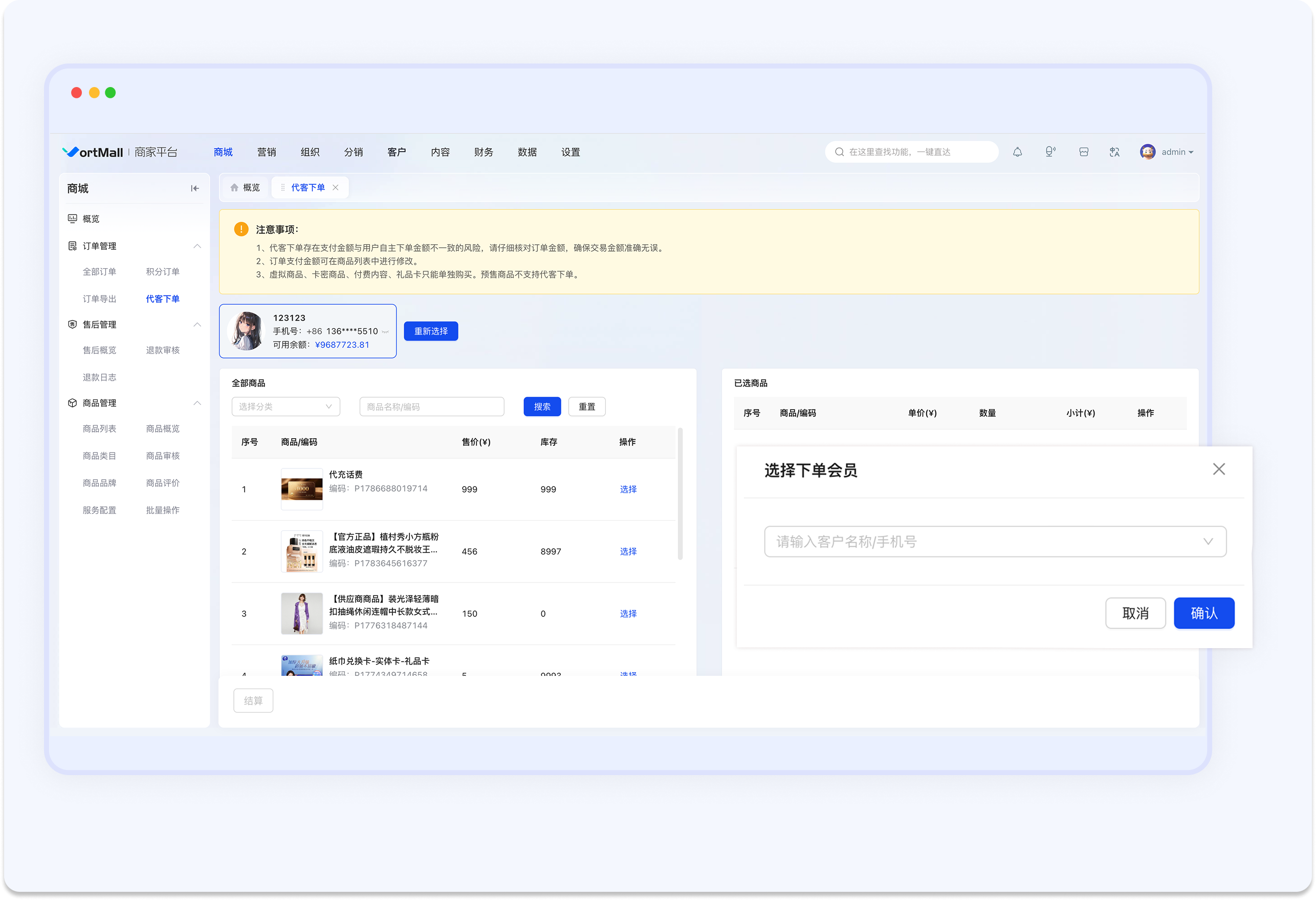Image resolution: width=1316 pixels, height=900 pixels.
Task: Click the 概览 sidebar monitor icon
Action: [x=73, y=218]
